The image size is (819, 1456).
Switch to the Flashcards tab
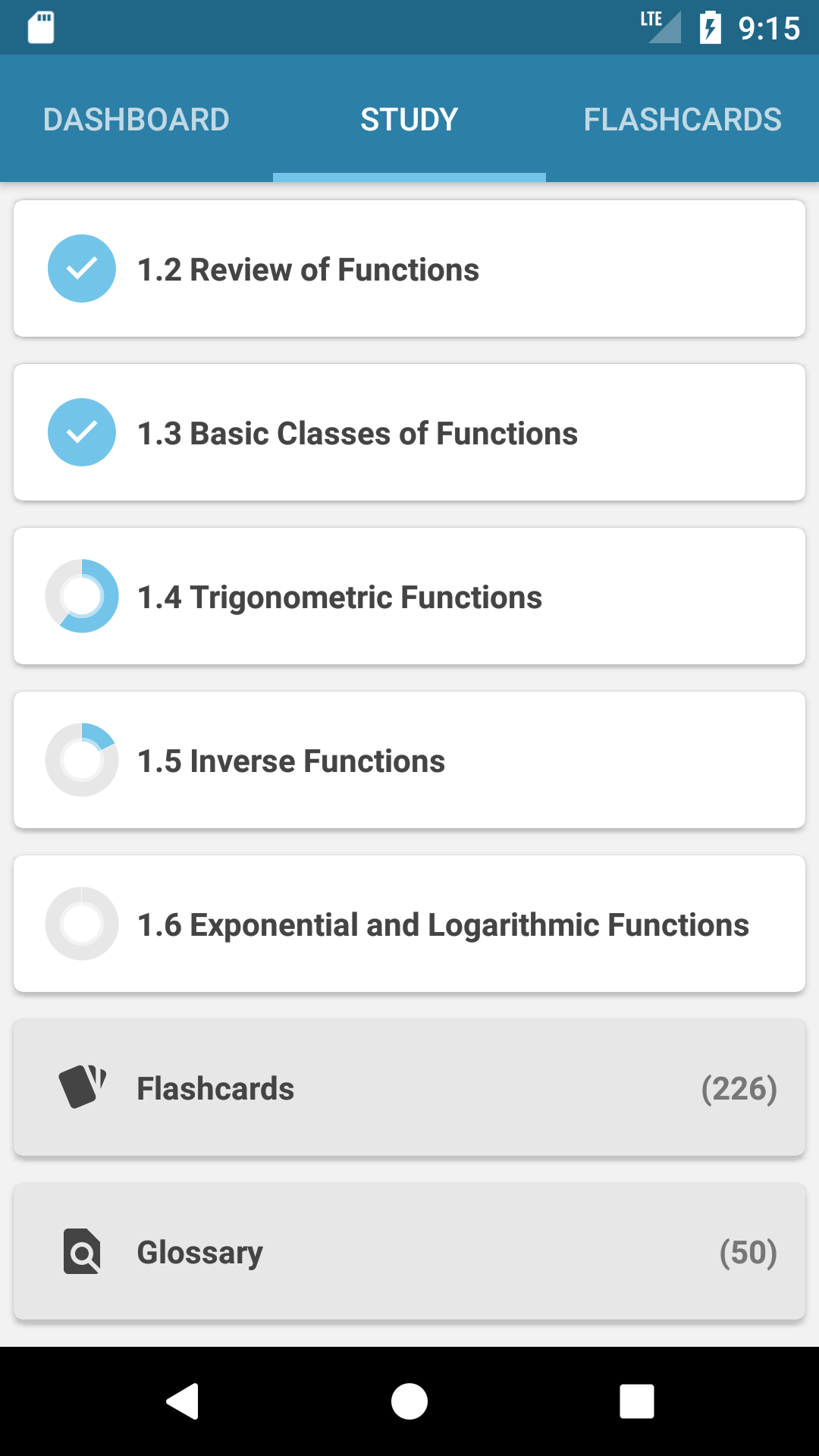click(x=682, y=119)
